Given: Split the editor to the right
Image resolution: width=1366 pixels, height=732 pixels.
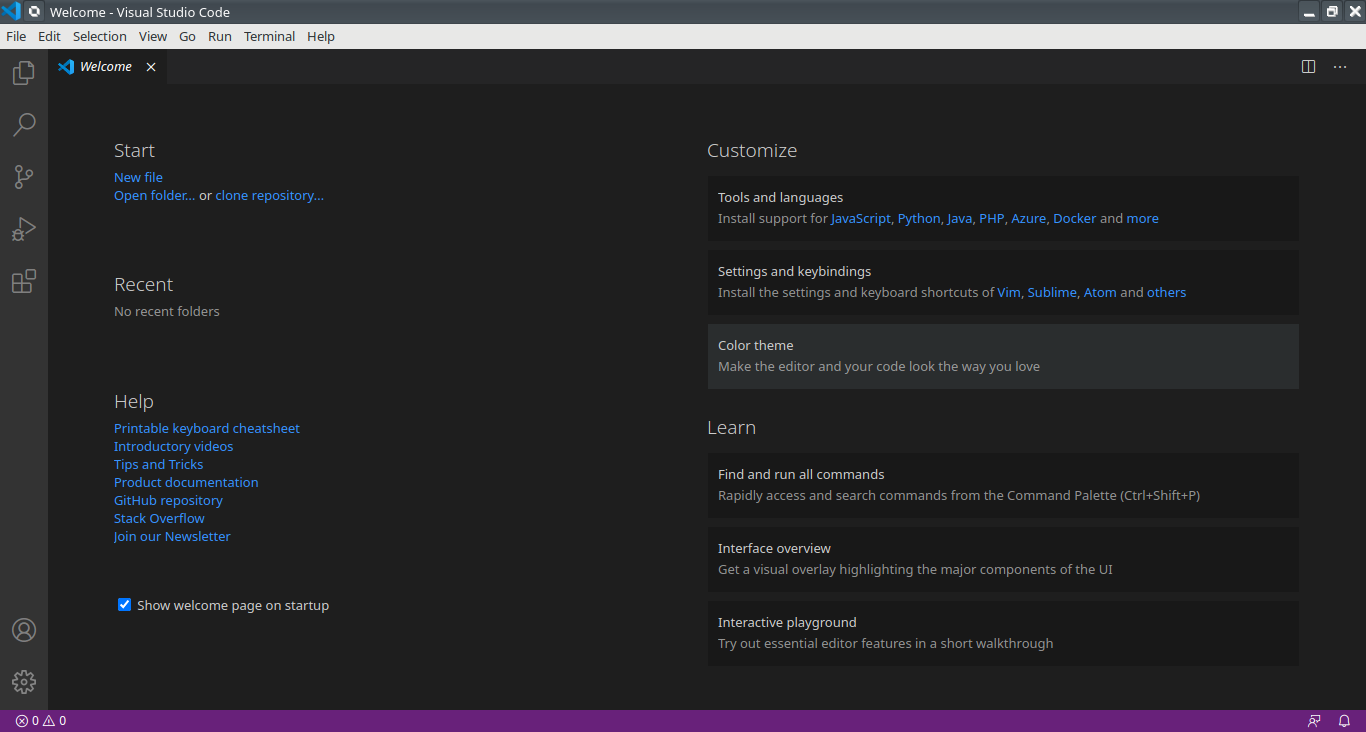Looking at the screenshot, I should [x=1308, y=67].
